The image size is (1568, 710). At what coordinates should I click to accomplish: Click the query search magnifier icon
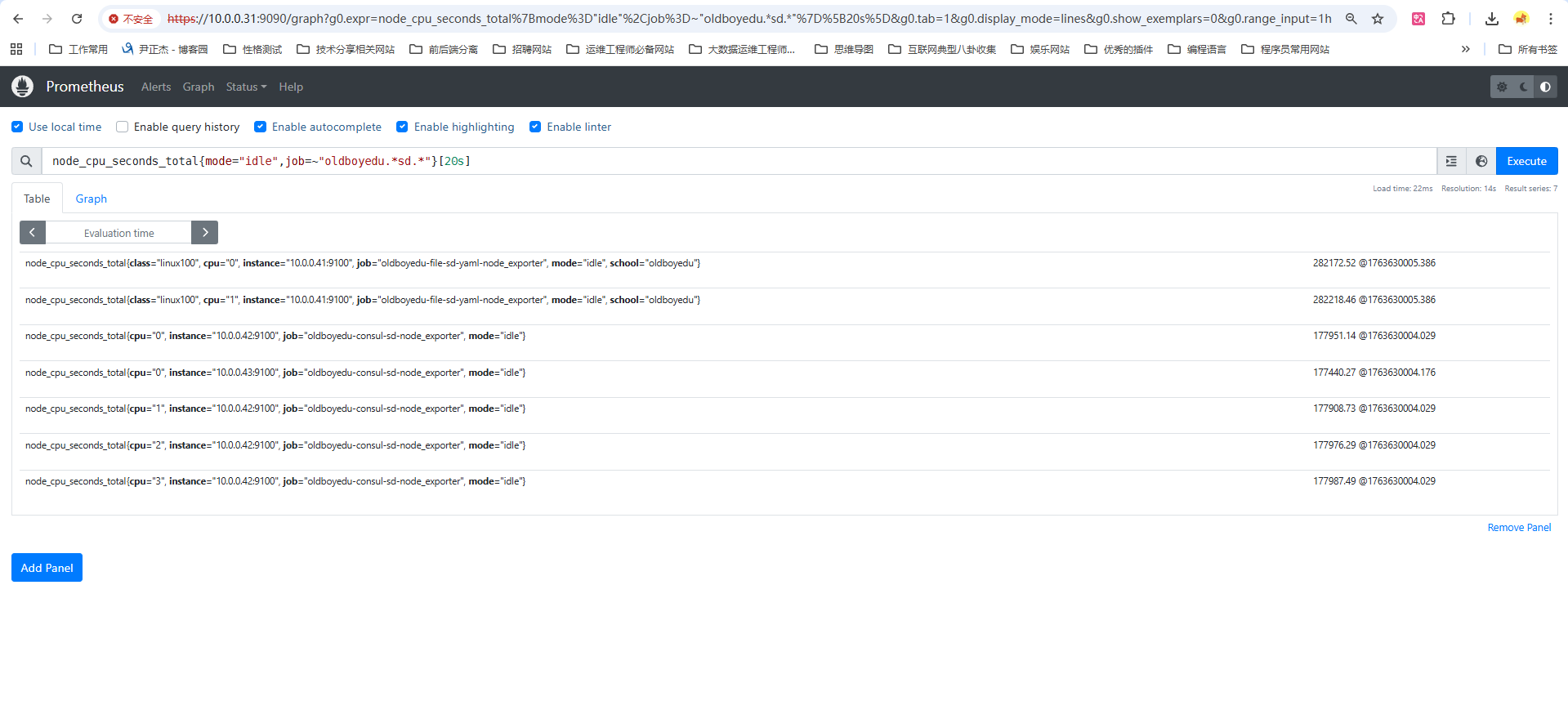point(26,161)
